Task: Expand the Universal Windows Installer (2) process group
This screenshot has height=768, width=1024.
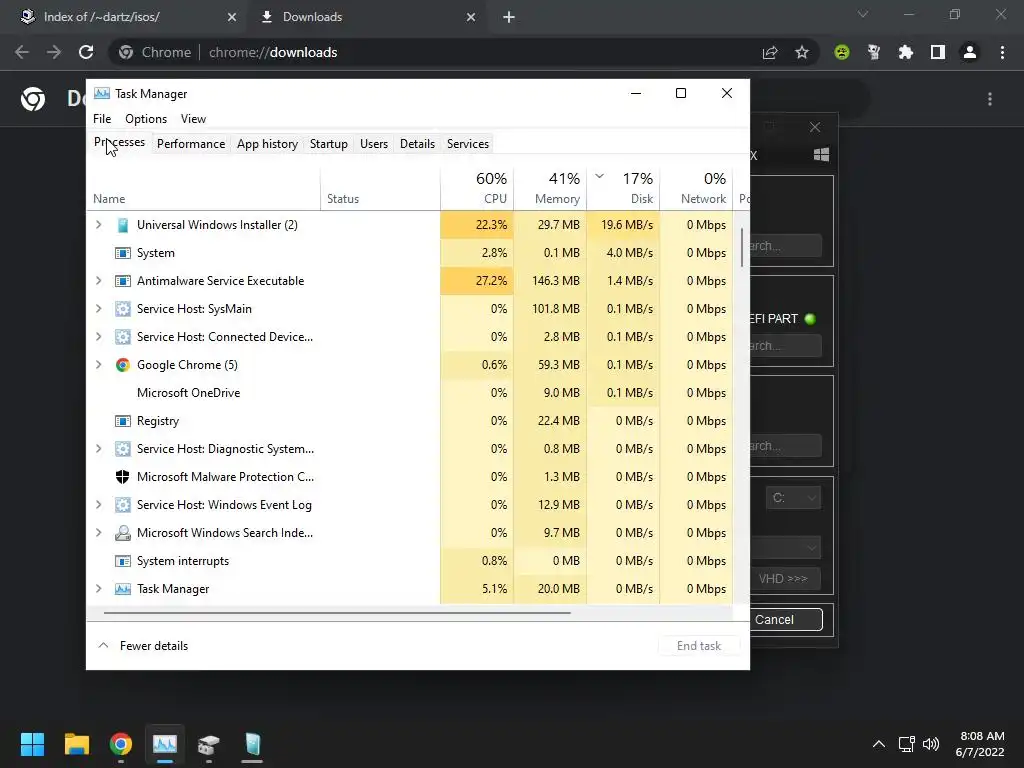Action: pyautogui.click(x=99, y=225)
